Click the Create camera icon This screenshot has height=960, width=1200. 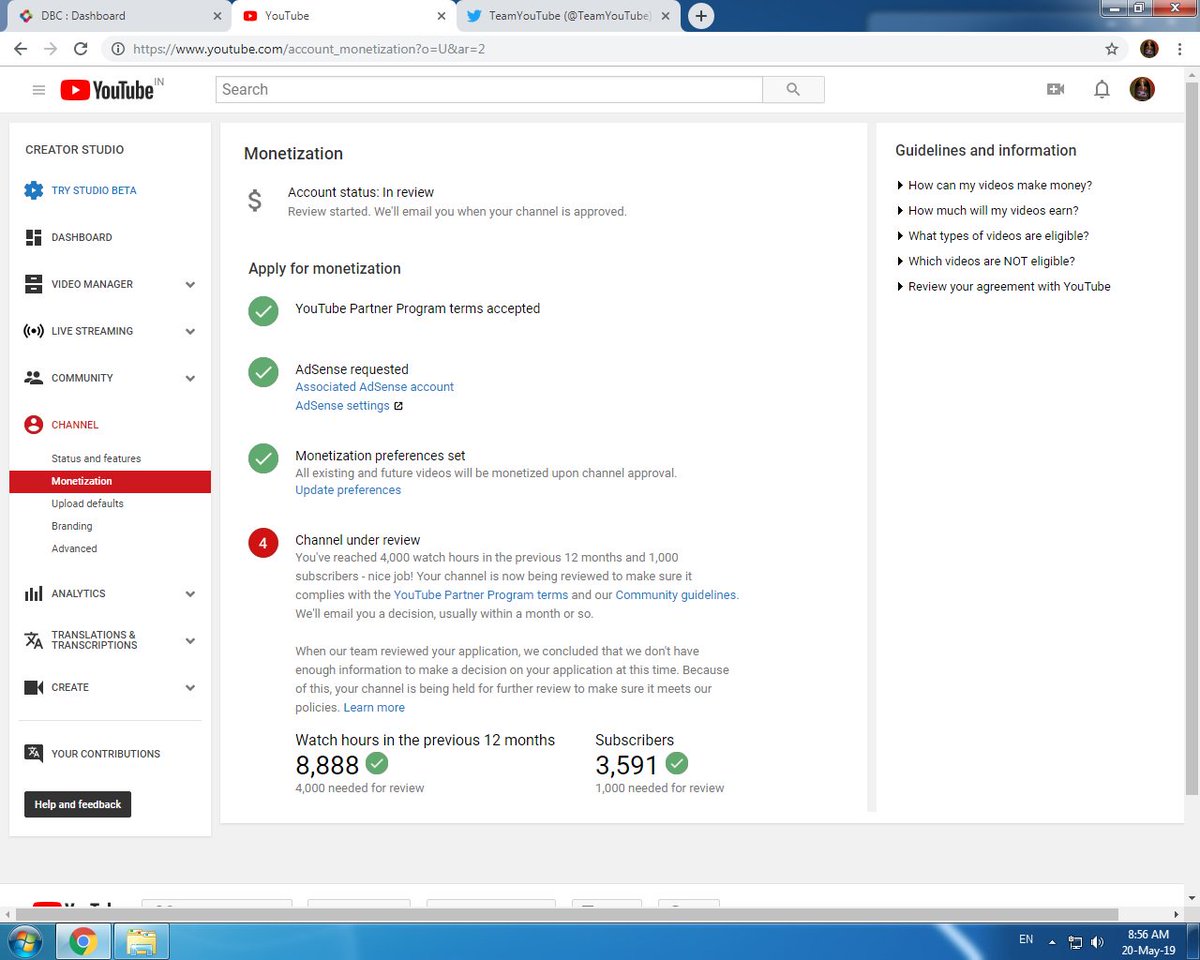33,688
